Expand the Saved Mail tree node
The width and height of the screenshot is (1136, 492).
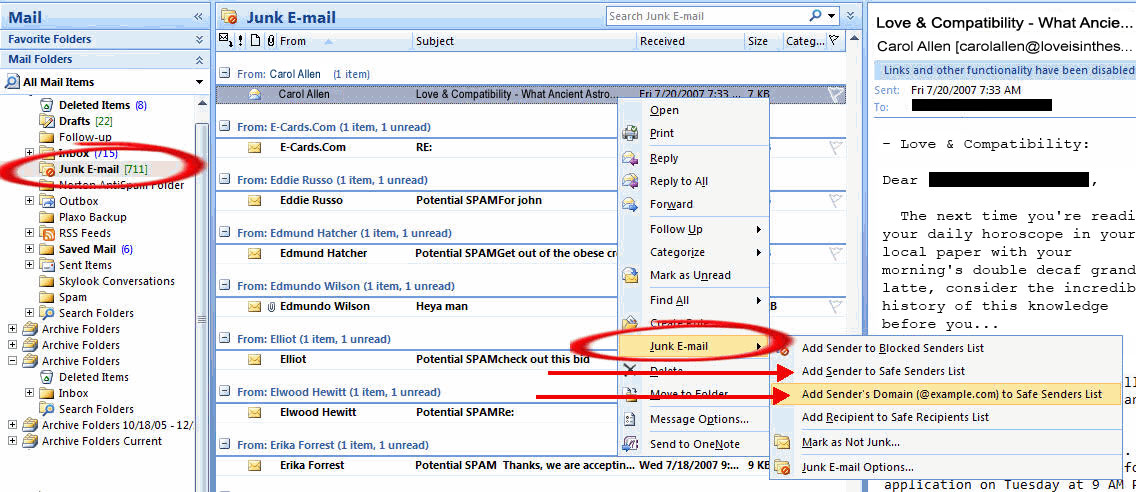[x=30, y=249]
